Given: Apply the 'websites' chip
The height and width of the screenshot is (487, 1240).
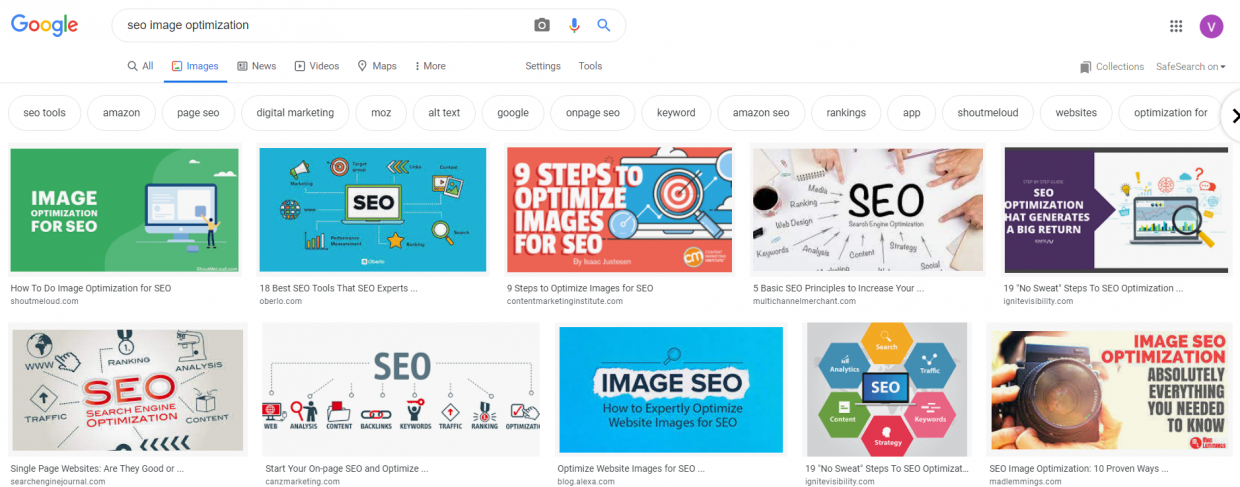Looking at the screenshot, I should (1076, 113).
